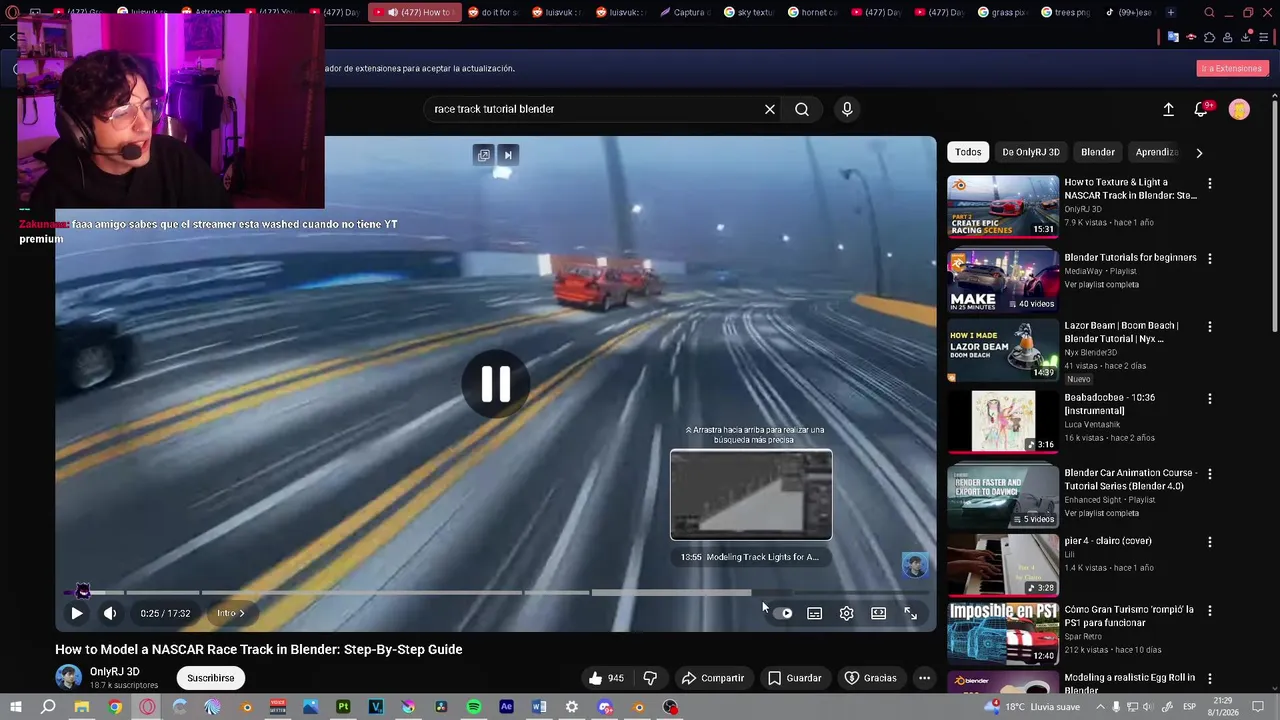The width and height of the screenshot is (1280, 720).
Task: Show more filter chips arrow
Action: 1199,152
